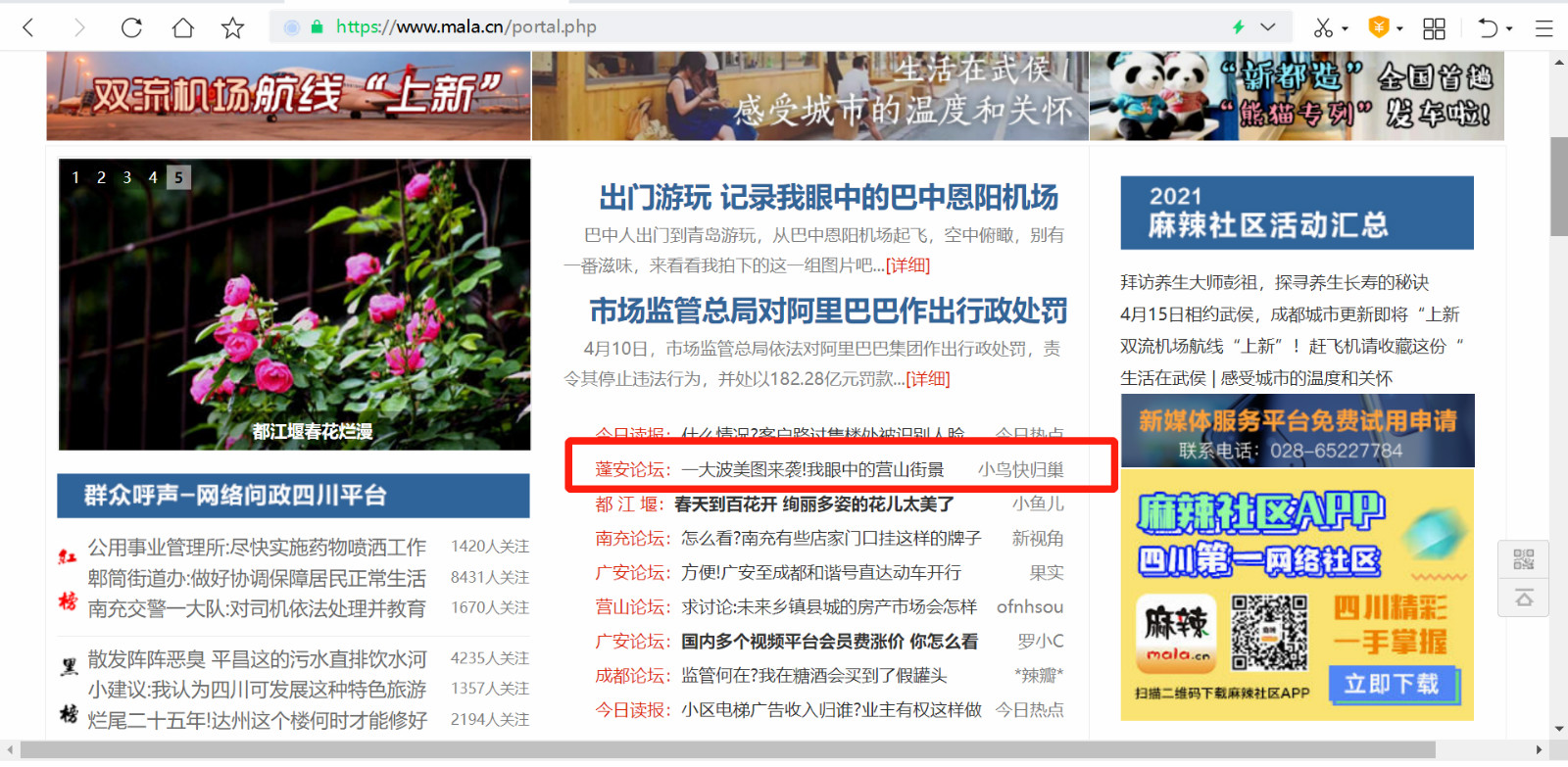Expand the dropdown arrow beside scissors icon
Viewport: 1568px width, 767px height.
click(1346, 28)
